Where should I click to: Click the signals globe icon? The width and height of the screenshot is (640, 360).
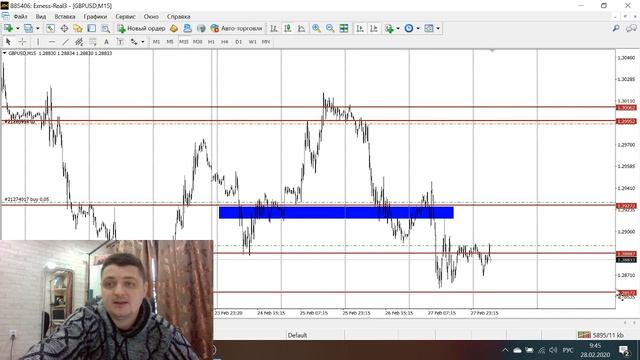click(x=201, y=28)
